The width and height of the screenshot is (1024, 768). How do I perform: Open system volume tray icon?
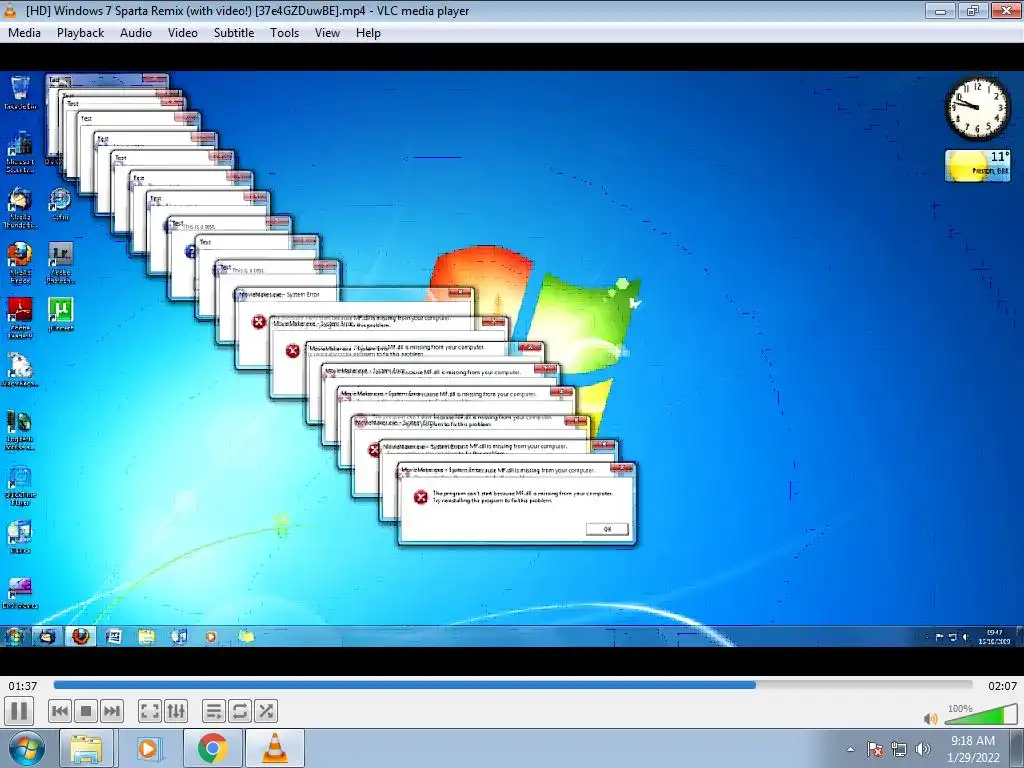point(922,749)
